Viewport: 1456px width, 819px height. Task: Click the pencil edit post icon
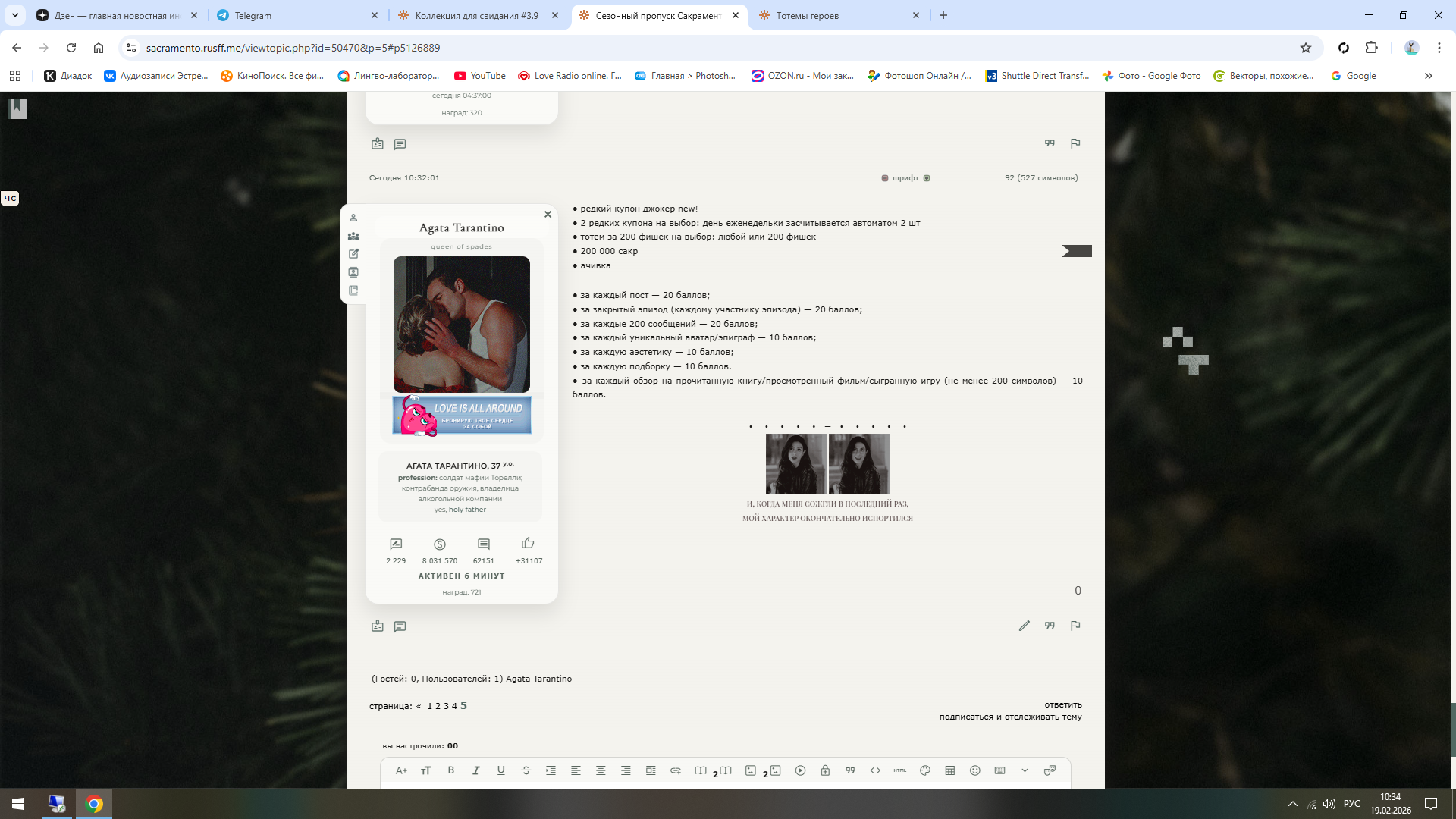tap(1024, 626)
